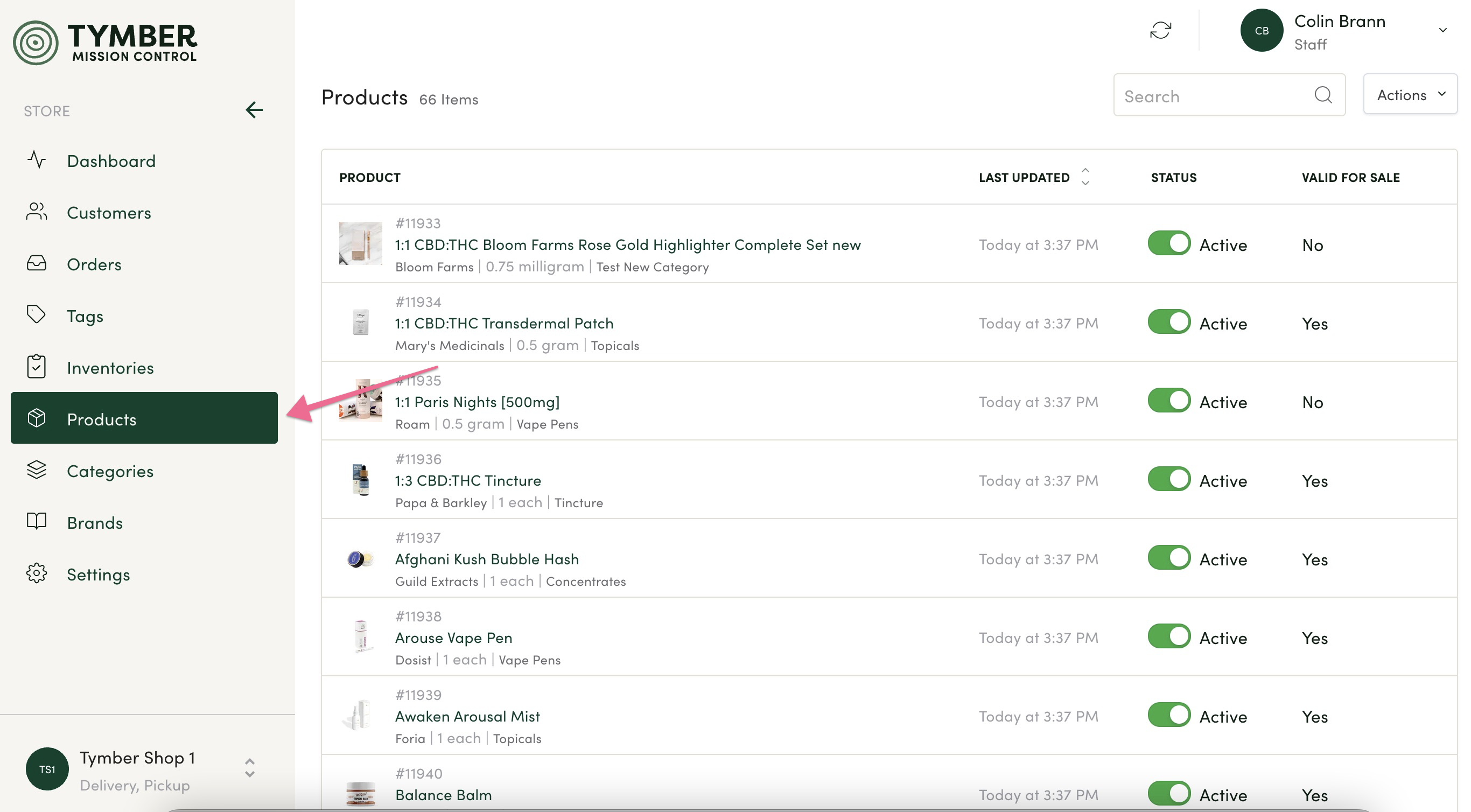The height and width of the screenshot is (812, 1471).
Task: Click the Bloom Farms Rose Gold thumbnail
Action: pos(360,243)
